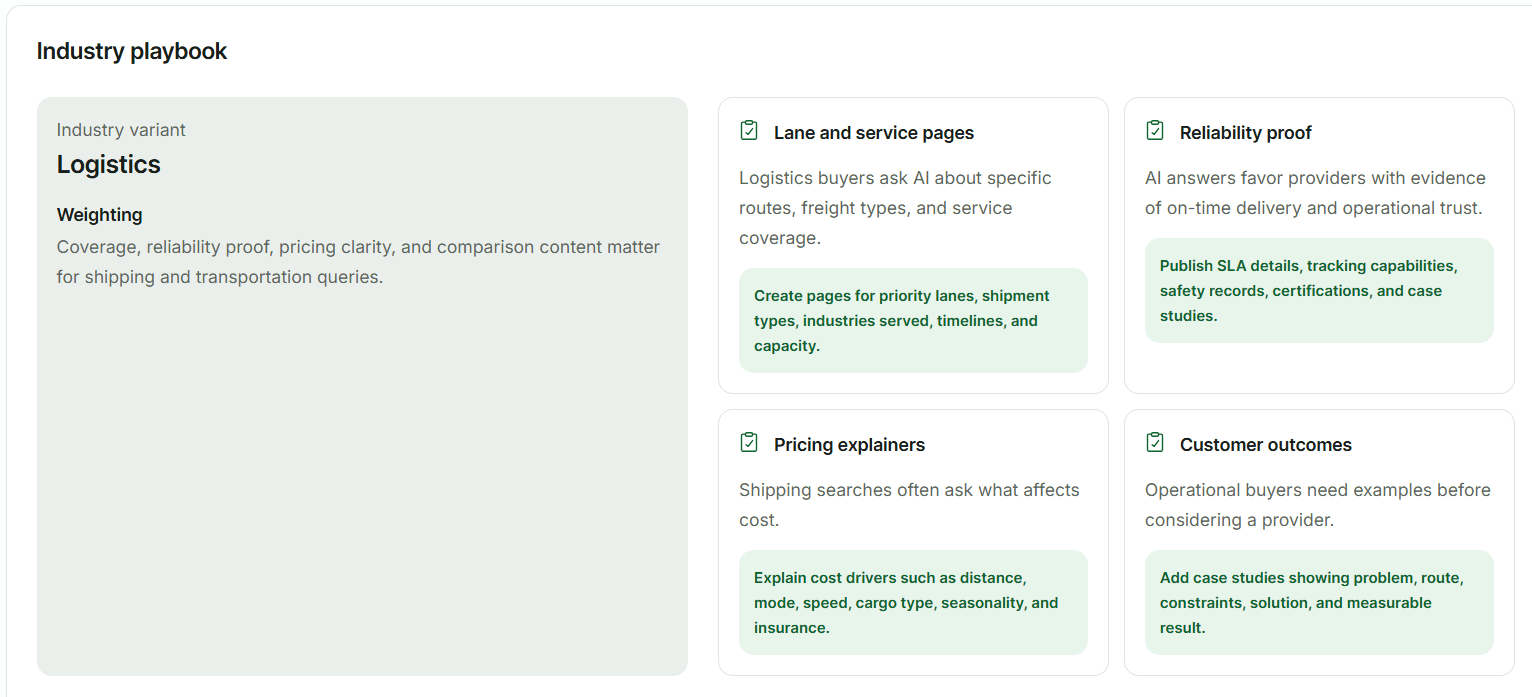
Task: Open the Reliability proof card title
Action: point(1246,133)
